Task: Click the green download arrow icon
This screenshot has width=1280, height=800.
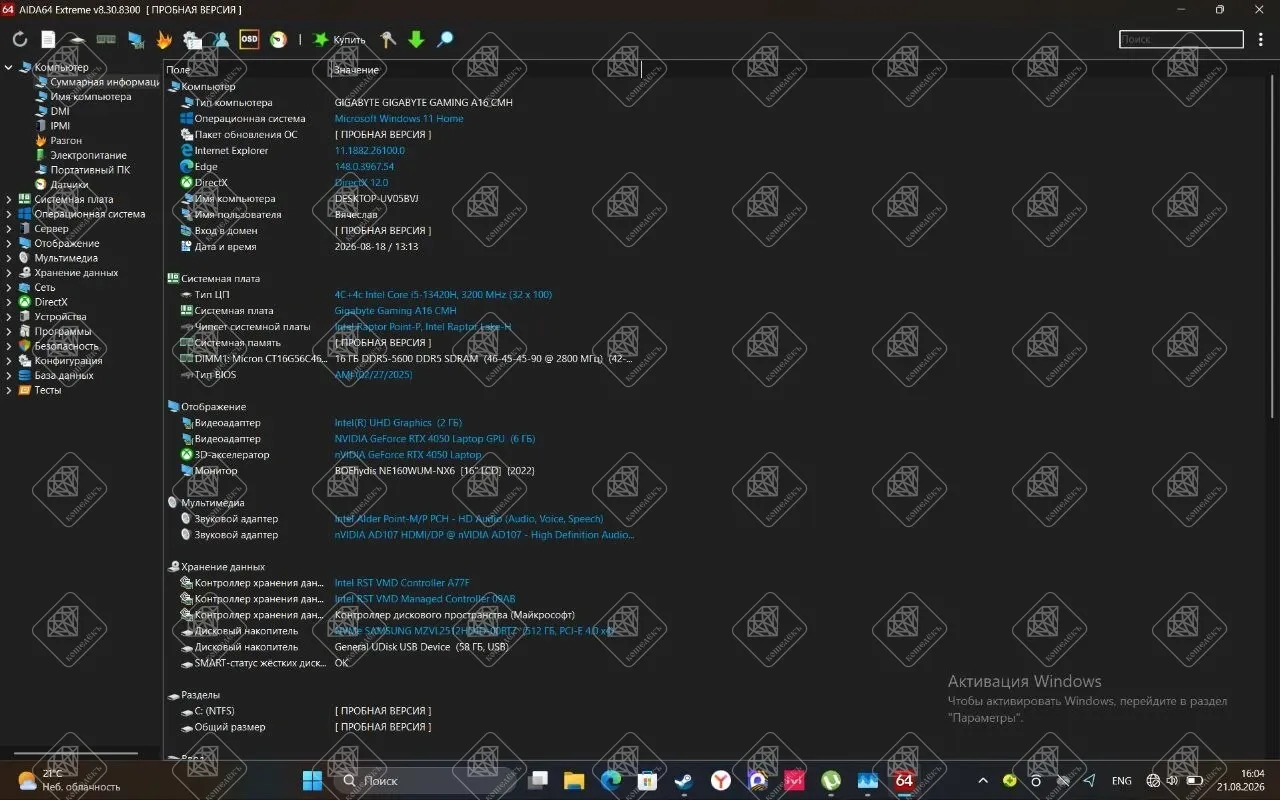Action: (416, 40)
